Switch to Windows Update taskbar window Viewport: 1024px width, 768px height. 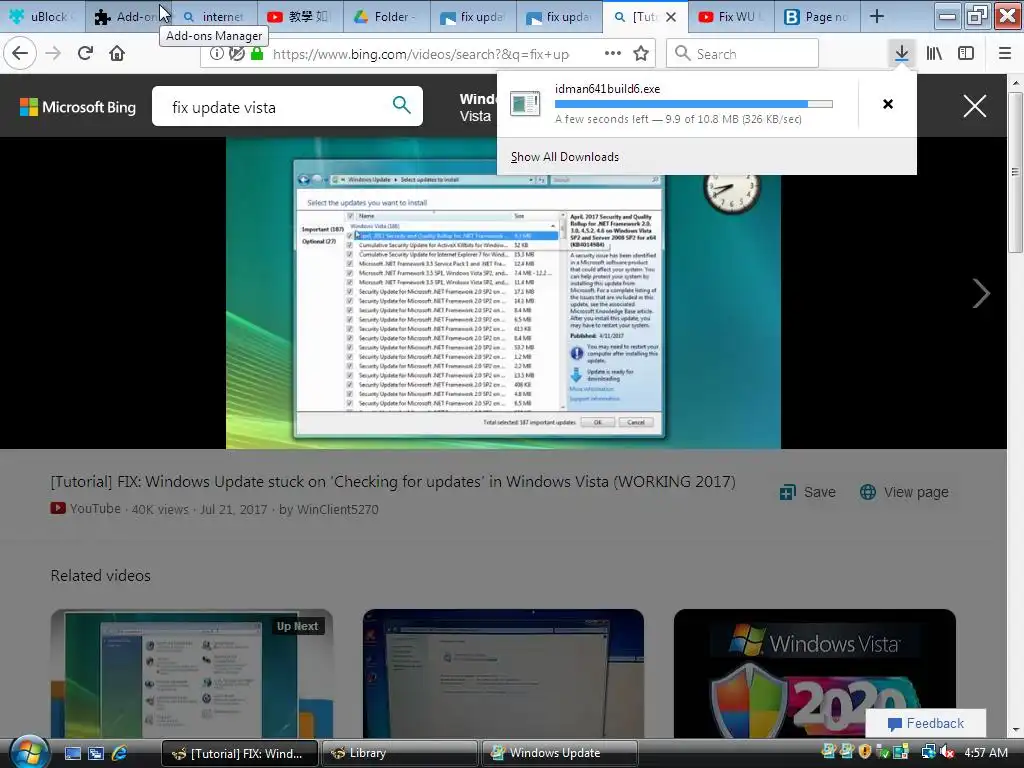pyautogui.click(x=559, y=753)
